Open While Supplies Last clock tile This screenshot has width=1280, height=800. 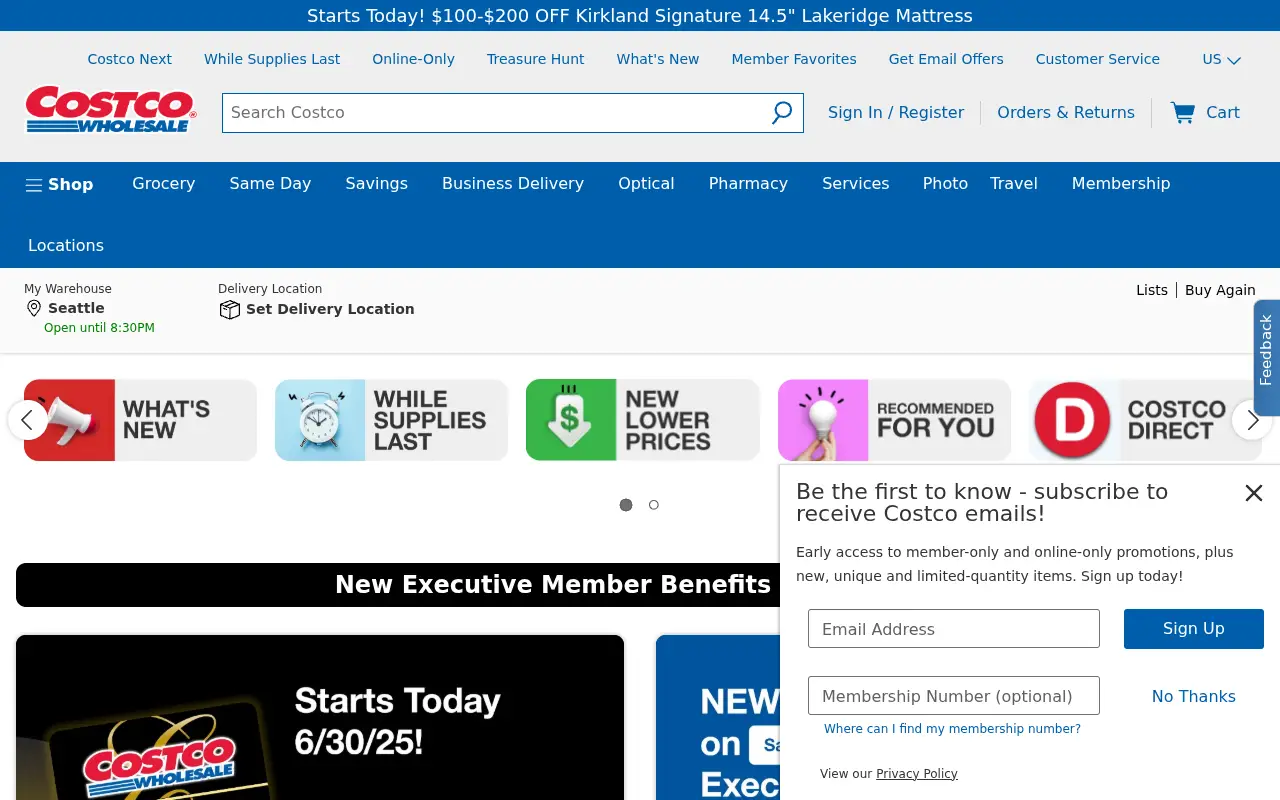point(391,420)
